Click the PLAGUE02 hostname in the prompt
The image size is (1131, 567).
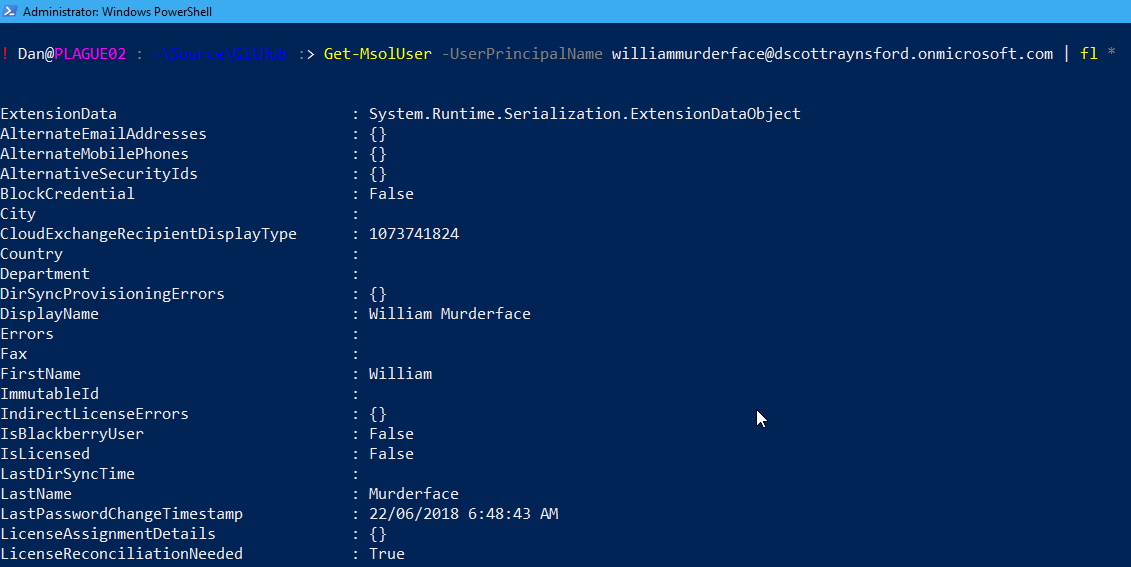(x=90, y=53)
